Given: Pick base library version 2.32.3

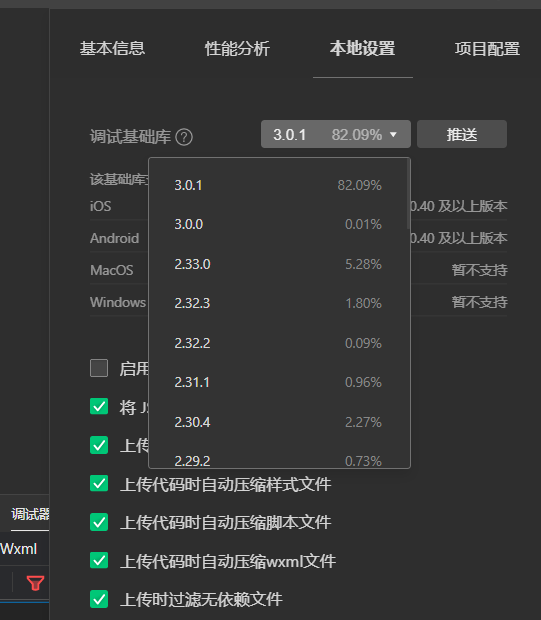Looking at the screenshot, I should tap(278, 303).
